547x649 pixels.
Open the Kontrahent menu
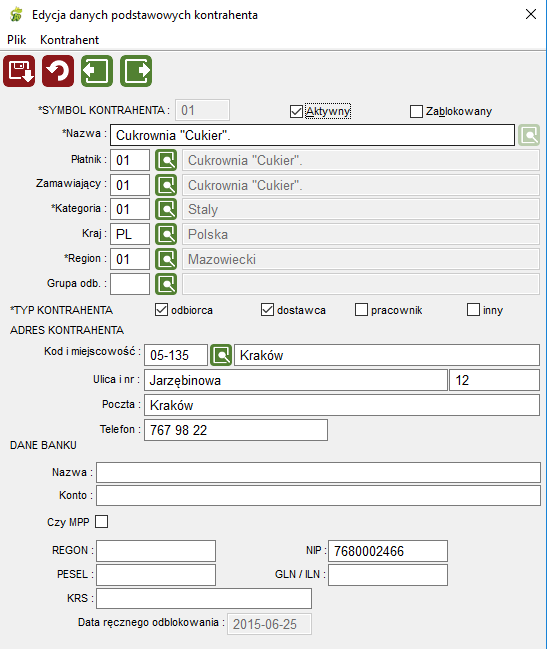click(70, 40)
